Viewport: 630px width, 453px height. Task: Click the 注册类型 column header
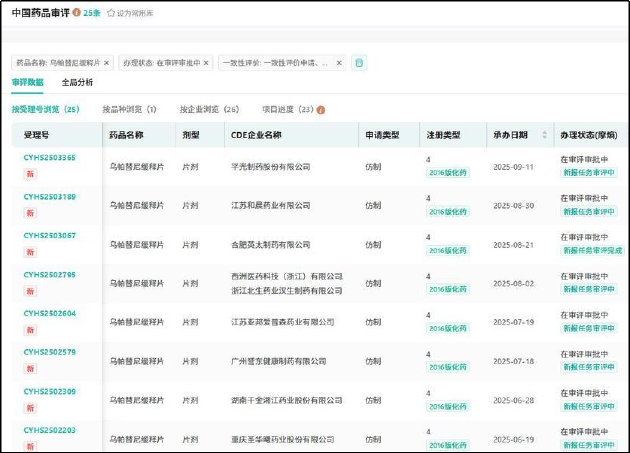click(443, 135)
